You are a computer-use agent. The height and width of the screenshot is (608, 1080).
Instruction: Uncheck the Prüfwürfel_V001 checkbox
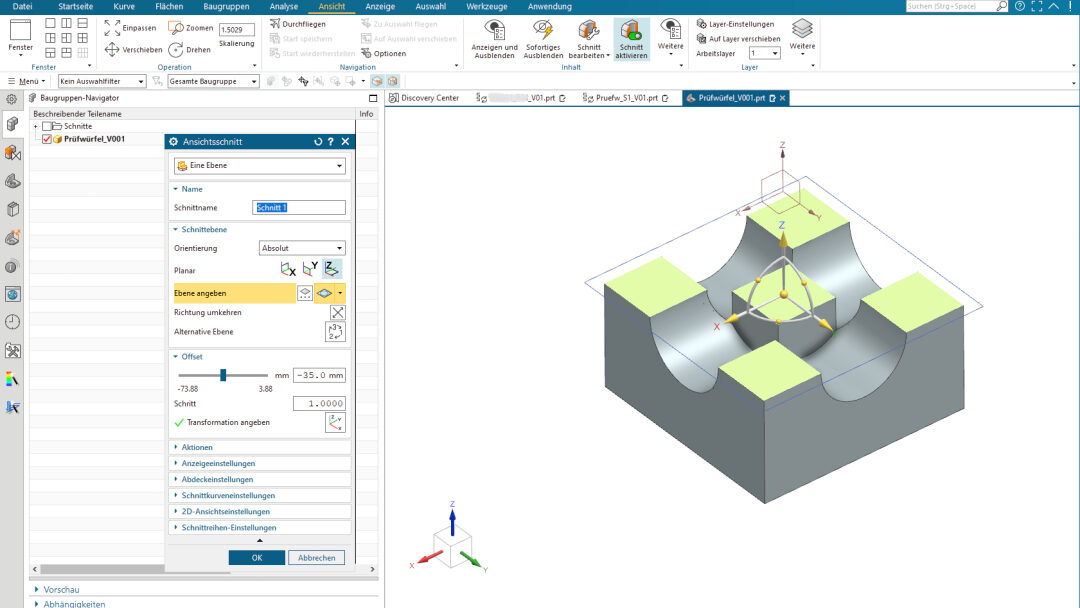(47, 139)
